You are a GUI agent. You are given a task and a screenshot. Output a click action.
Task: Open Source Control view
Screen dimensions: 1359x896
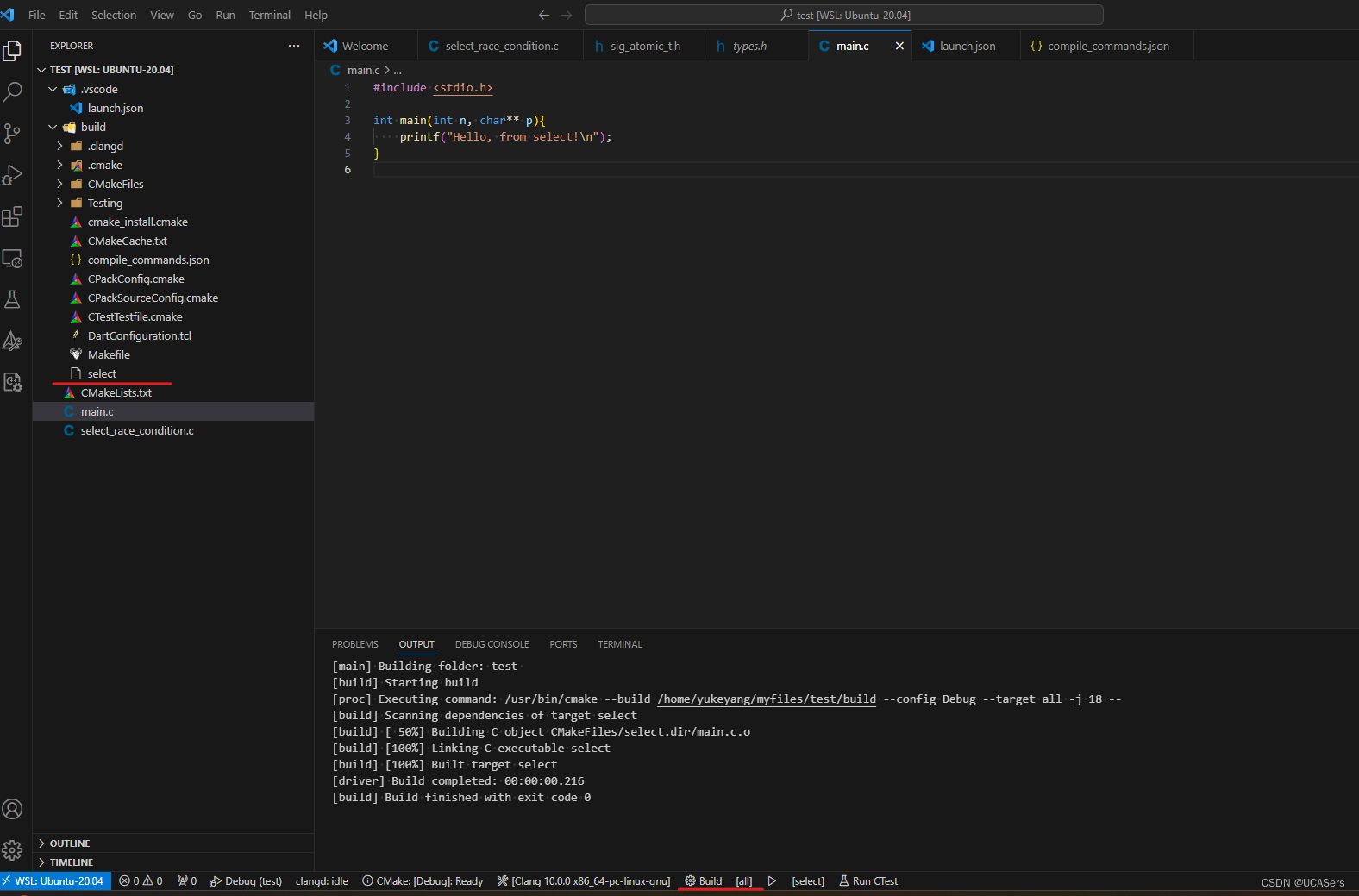click(12, 133)
